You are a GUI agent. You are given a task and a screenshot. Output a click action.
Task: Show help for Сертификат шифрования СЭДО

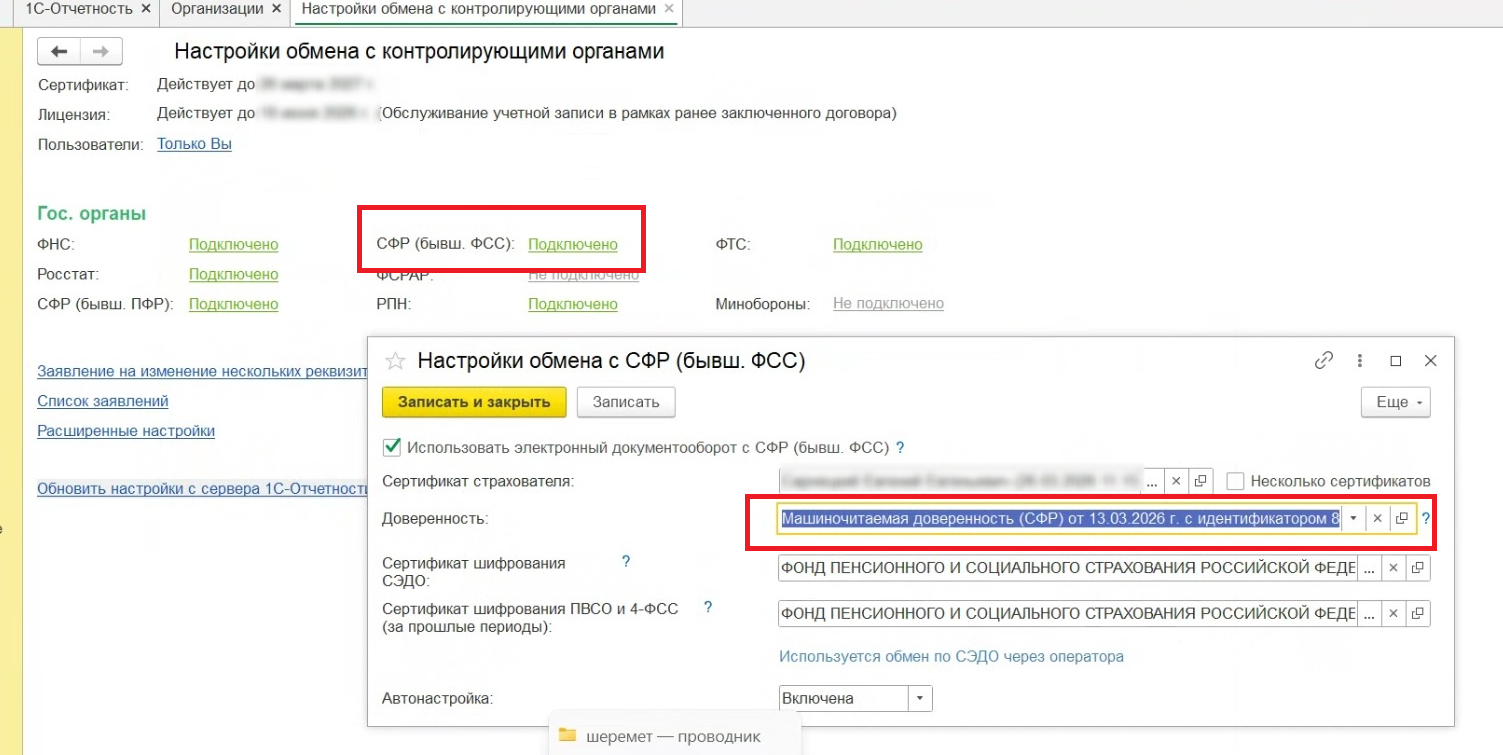point(626,562)
